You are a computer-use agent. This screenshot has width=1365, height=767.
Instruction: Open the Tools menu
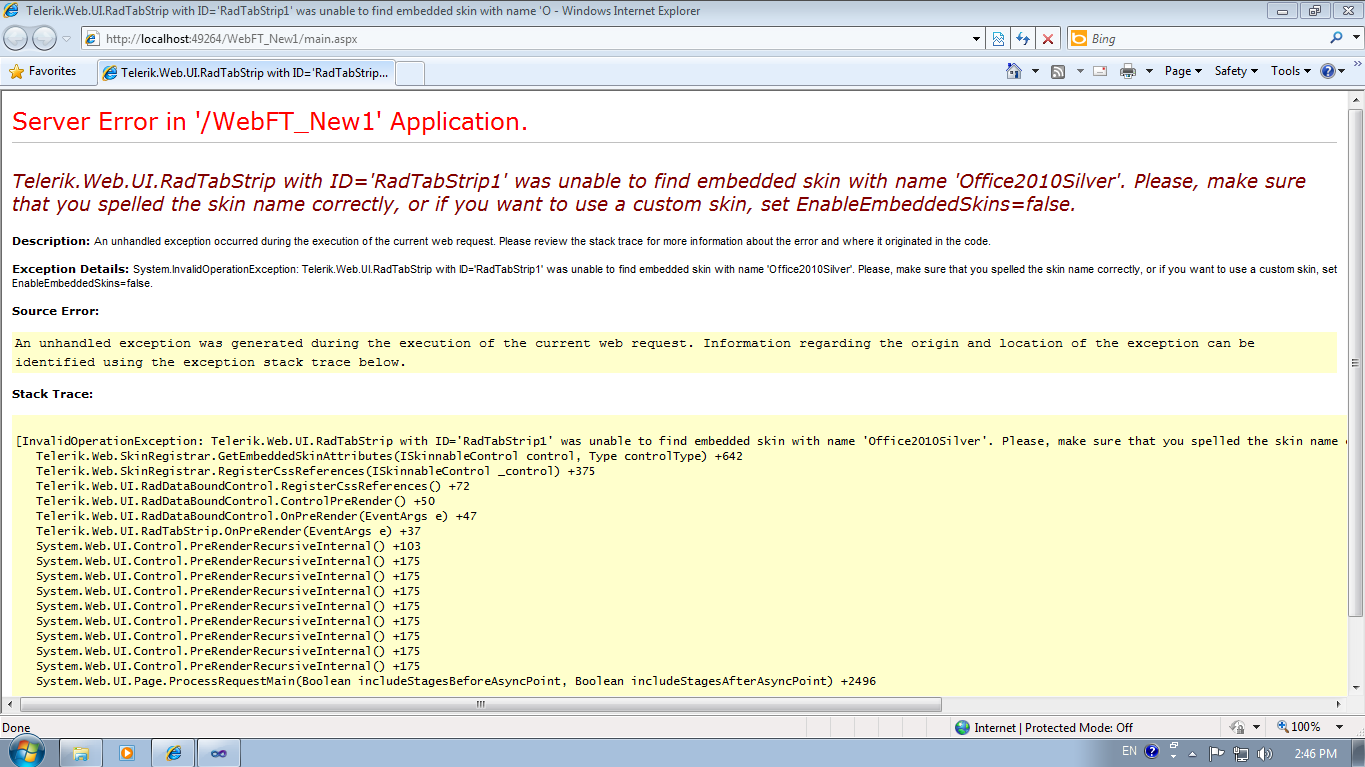tap(1290, 71)
